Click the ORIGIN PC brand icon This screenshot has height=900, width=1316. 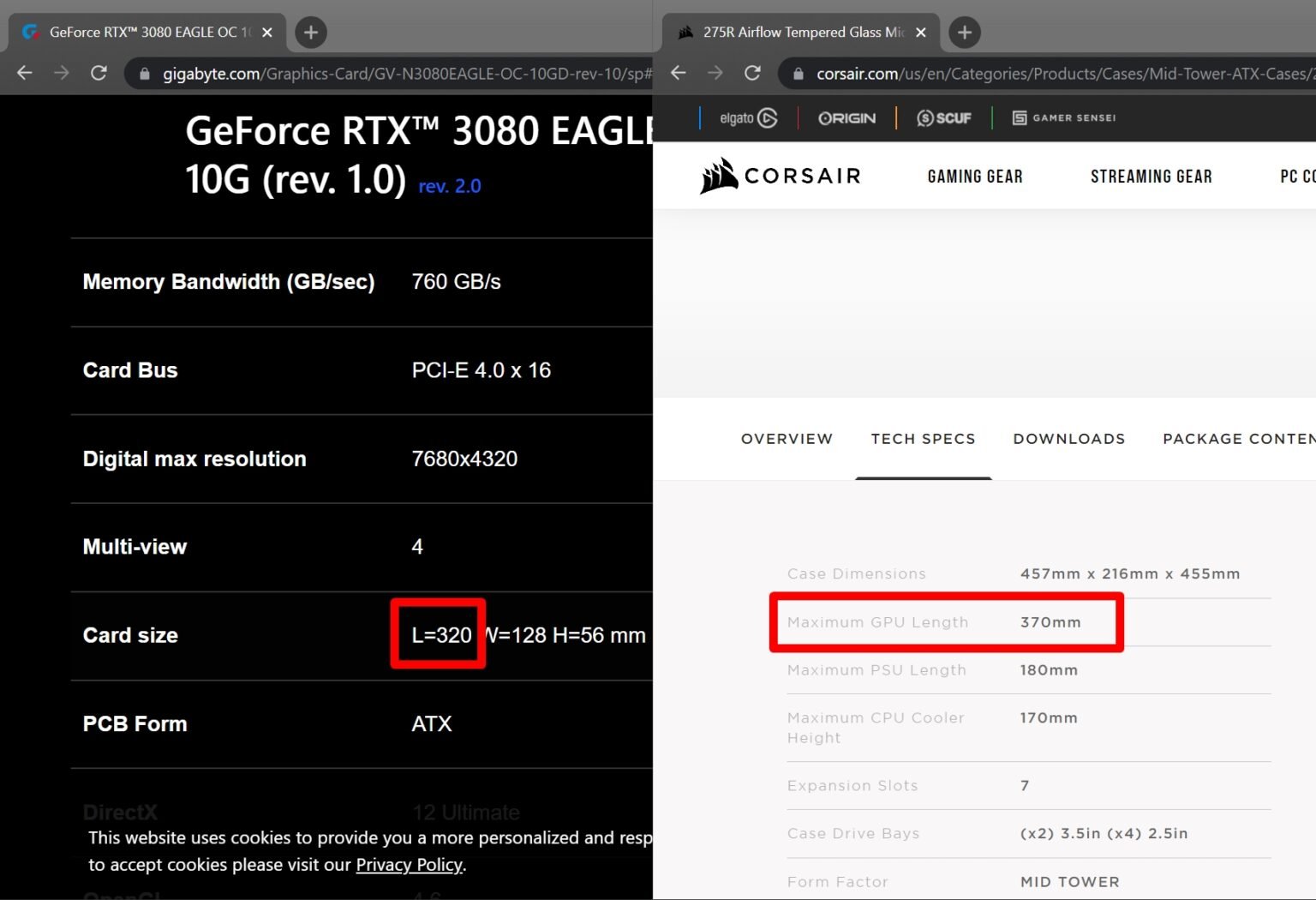pos(846,117)
